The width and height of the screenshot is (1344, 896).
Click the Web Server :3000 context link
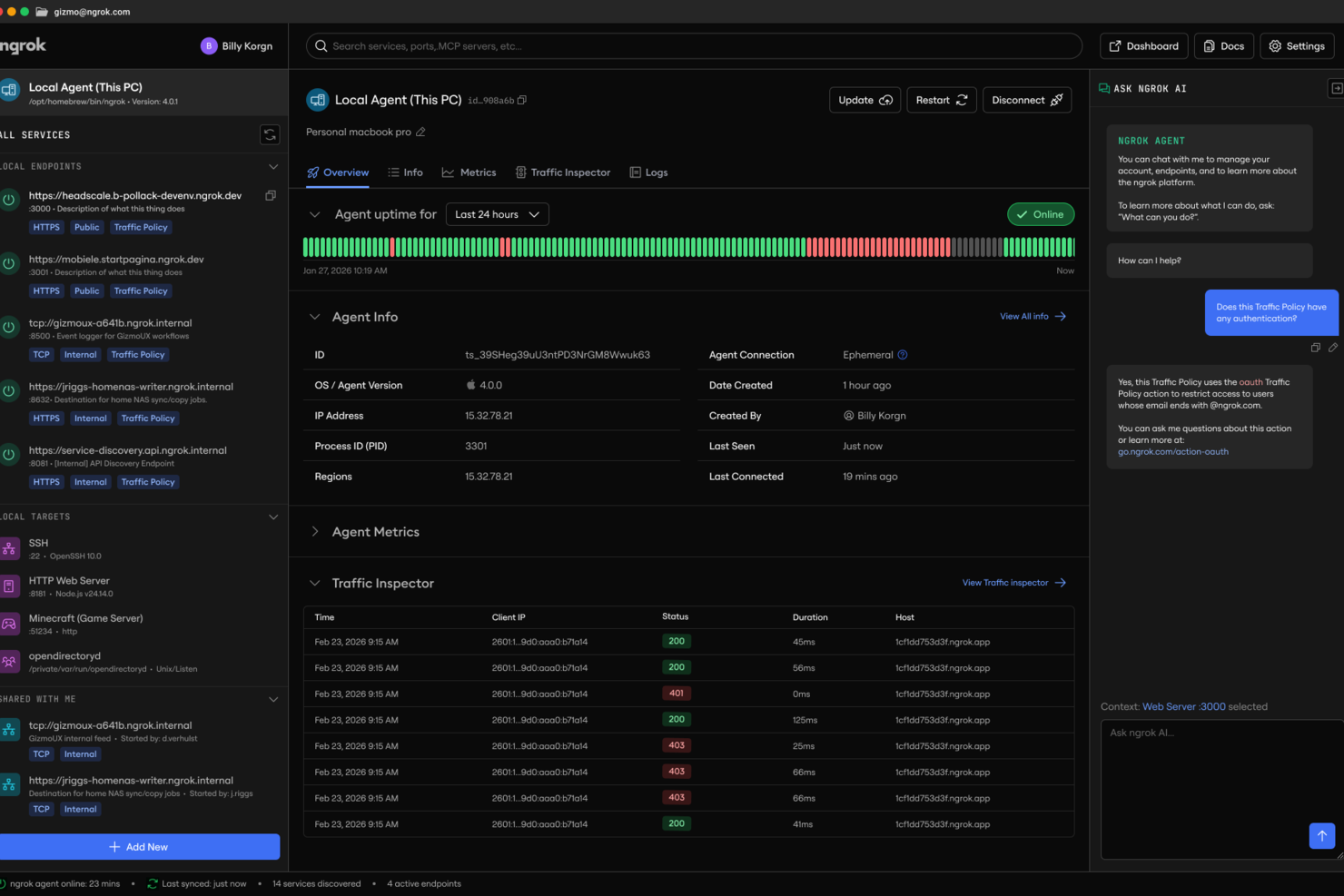click(x=1183, y=707)
